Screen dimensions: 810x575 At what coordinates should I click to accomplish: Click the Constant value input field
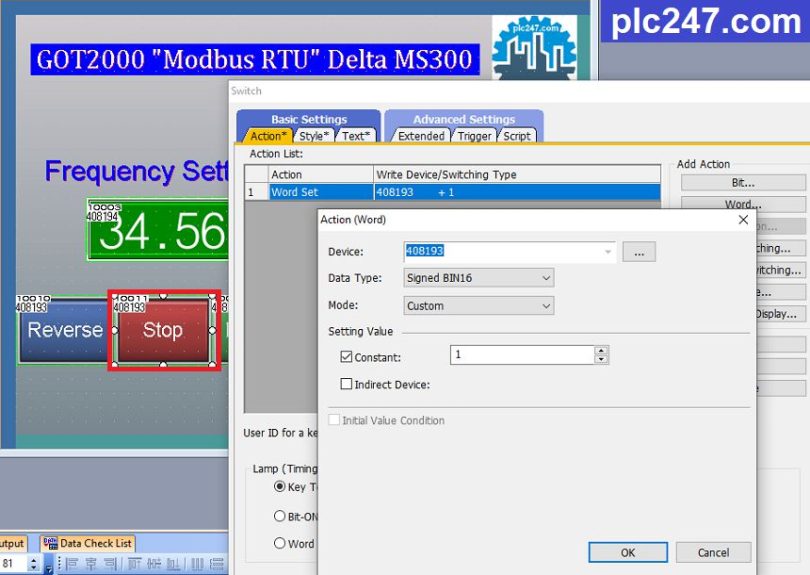coord(522,355)
